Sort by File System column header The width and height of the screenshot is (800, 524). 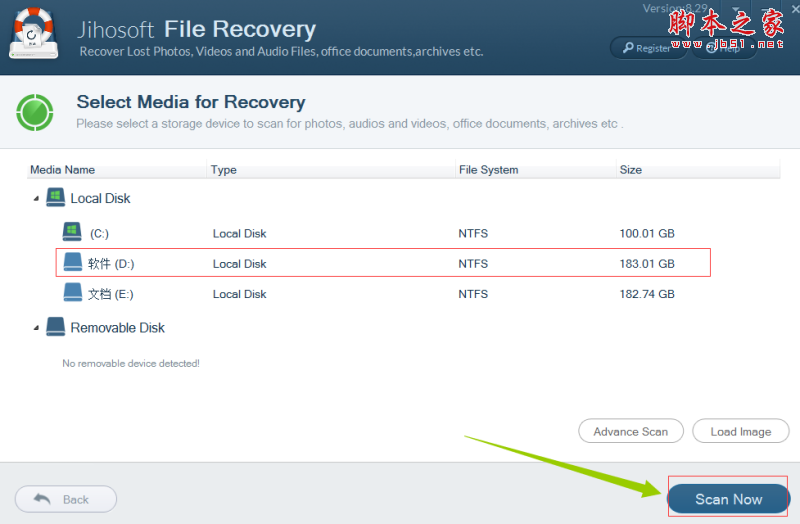tap(535, 169)
